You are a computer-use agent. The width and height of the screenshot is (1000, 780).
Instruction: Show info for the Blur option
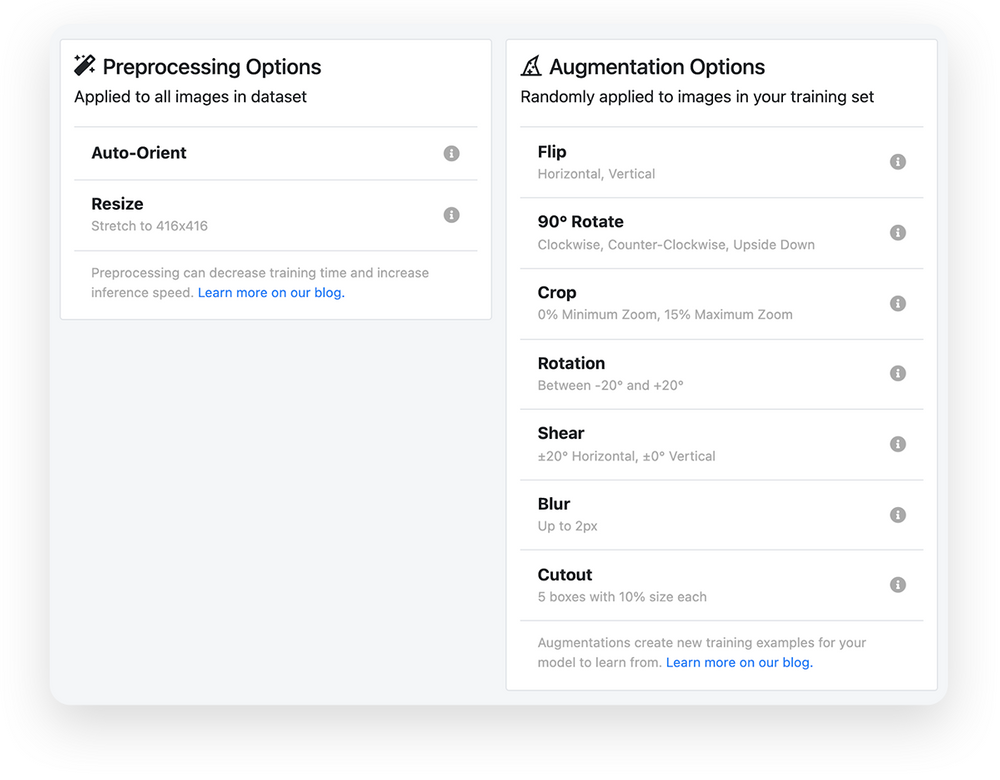[x=898, y=515]
